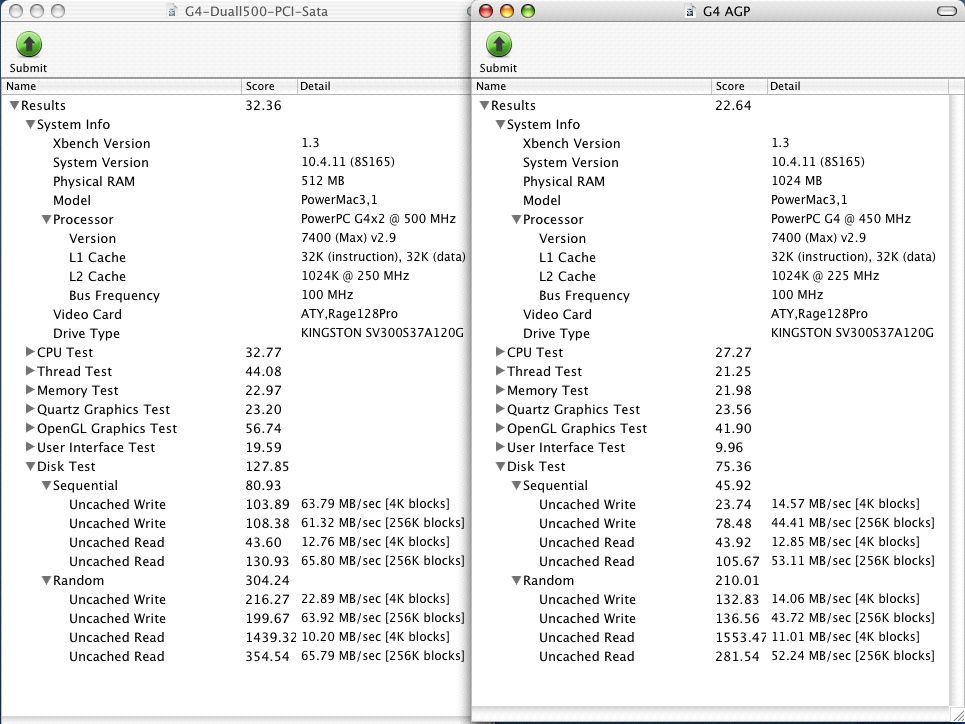The width and height of the screenshot is (965, 724).
Task: Expand User Interface Test in G4 AGP window
Action: (x=500, y=448)
